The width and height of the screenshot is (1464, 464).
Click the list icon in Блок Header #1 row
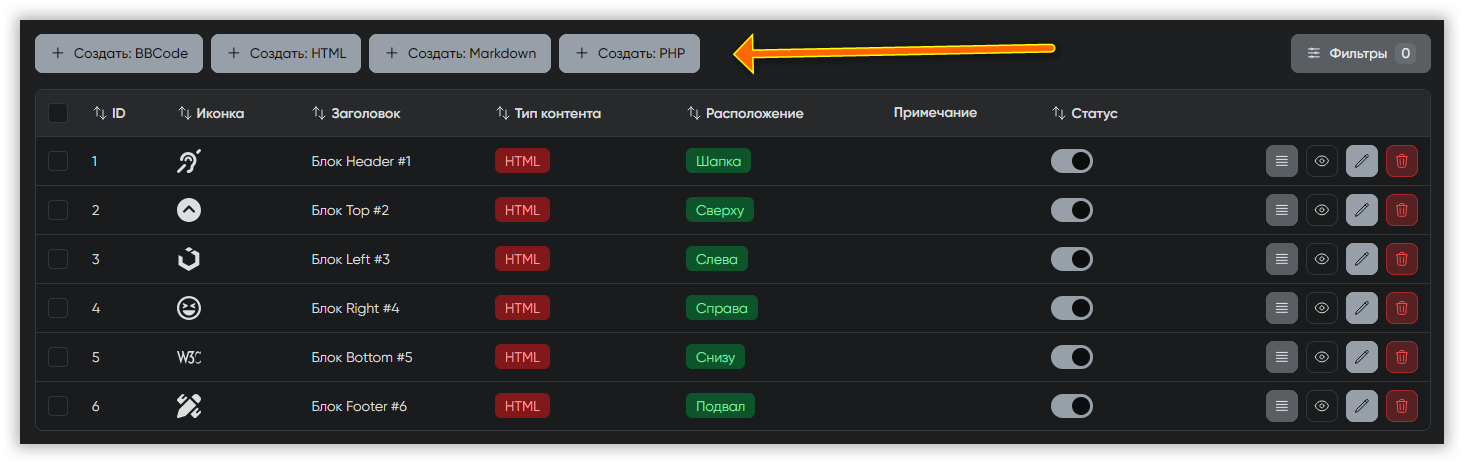[x=1281, y=161]
